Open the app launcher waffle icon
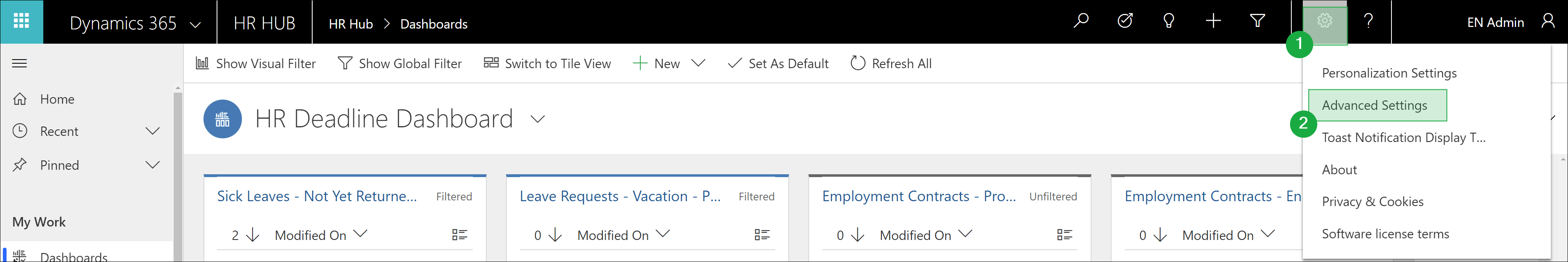 [x=21, y=21]
